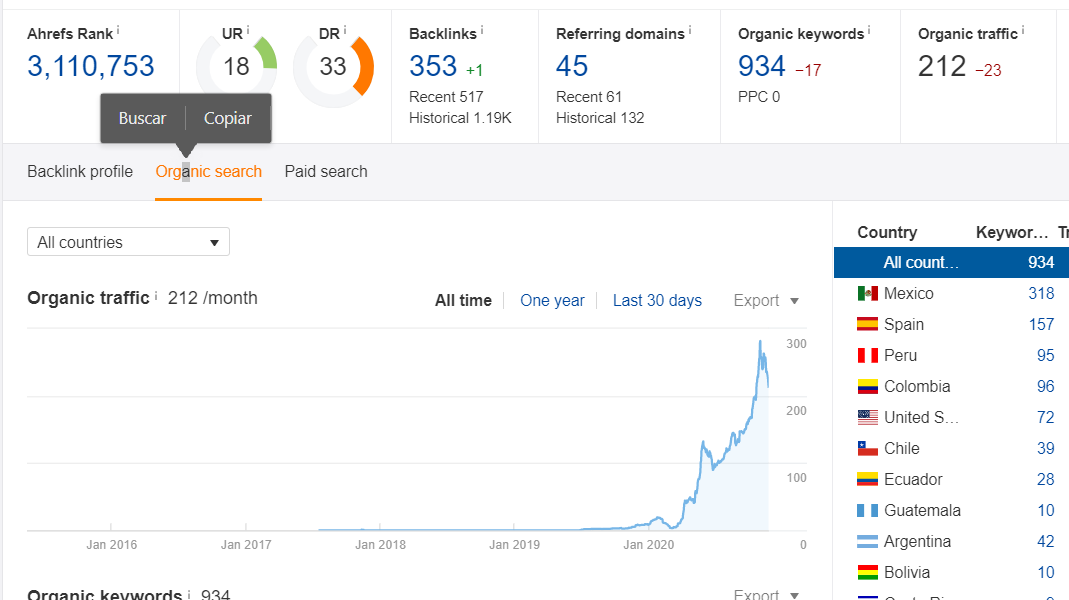This screenshot has width=1069, height=600.
Task: Open the Export dropdown above traffic chart
Action: coord(766,301)
